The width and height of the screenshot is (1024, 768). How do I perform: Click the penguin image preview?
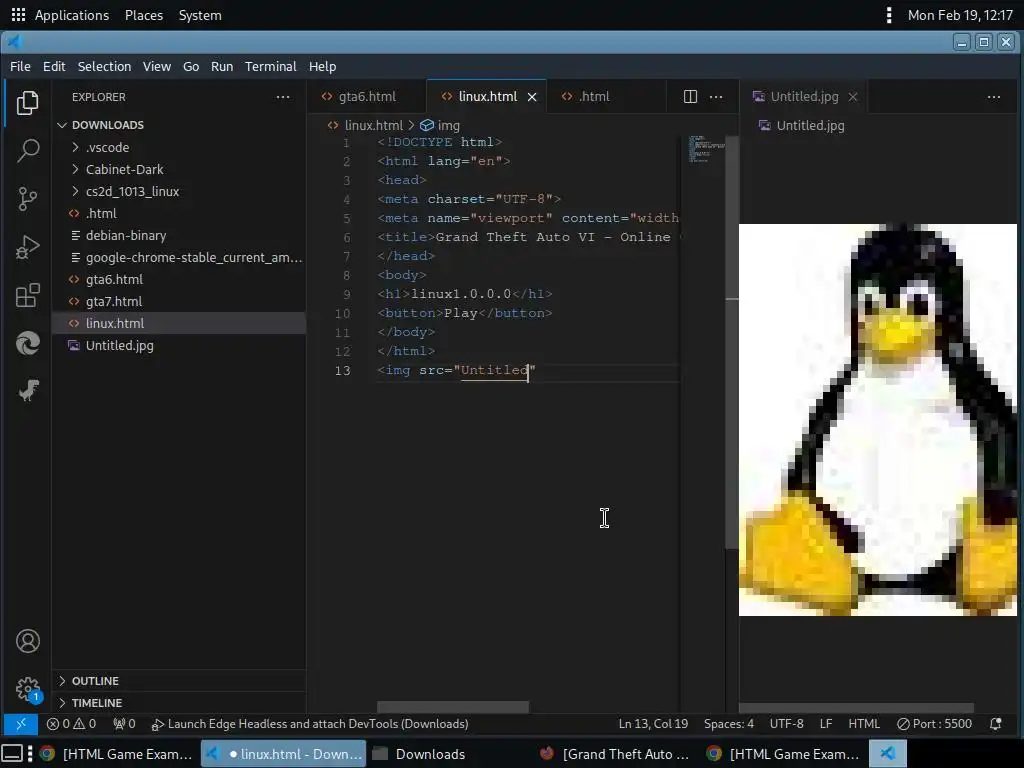[877, 420]
